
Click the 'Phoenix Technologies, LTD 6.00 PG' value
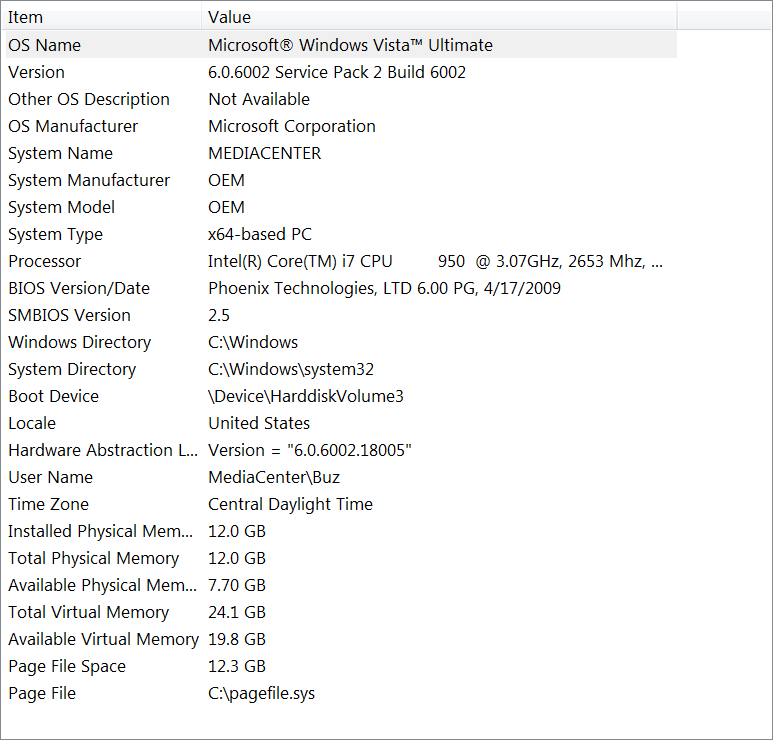(x=343, y=288)
